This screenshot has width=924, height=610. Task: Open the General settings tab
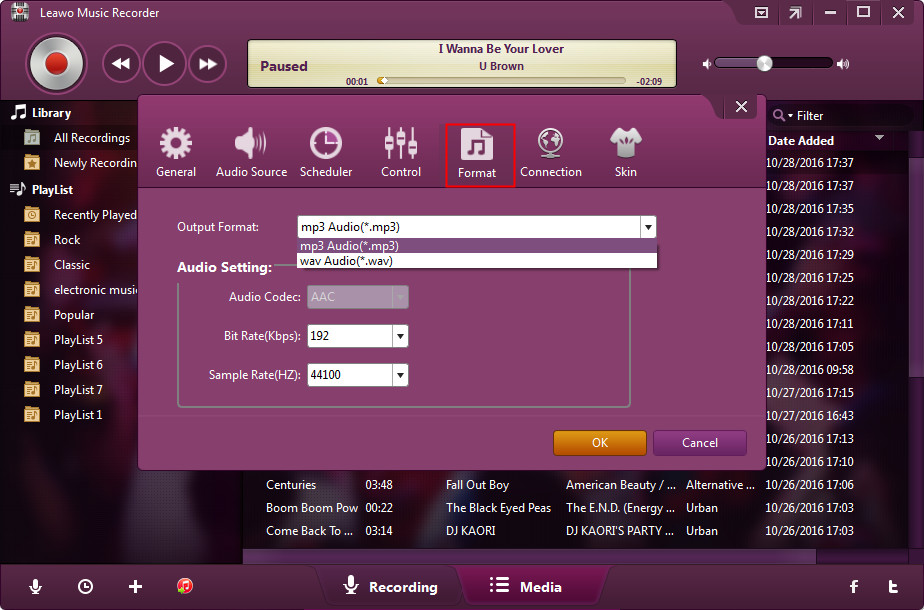click(x=176, y=153)
